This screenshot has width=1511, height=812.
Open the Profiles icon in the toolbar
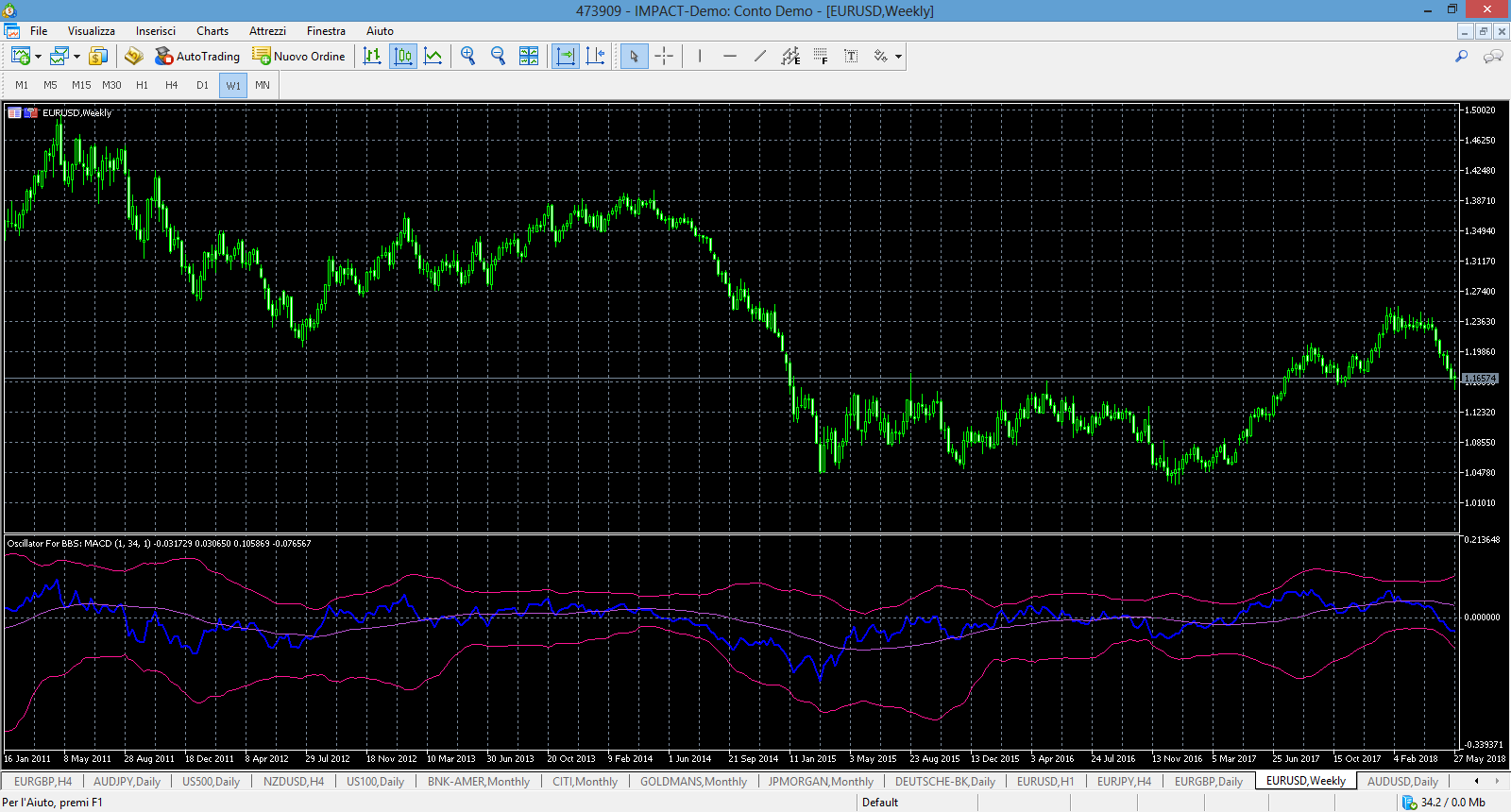(59, 57)
